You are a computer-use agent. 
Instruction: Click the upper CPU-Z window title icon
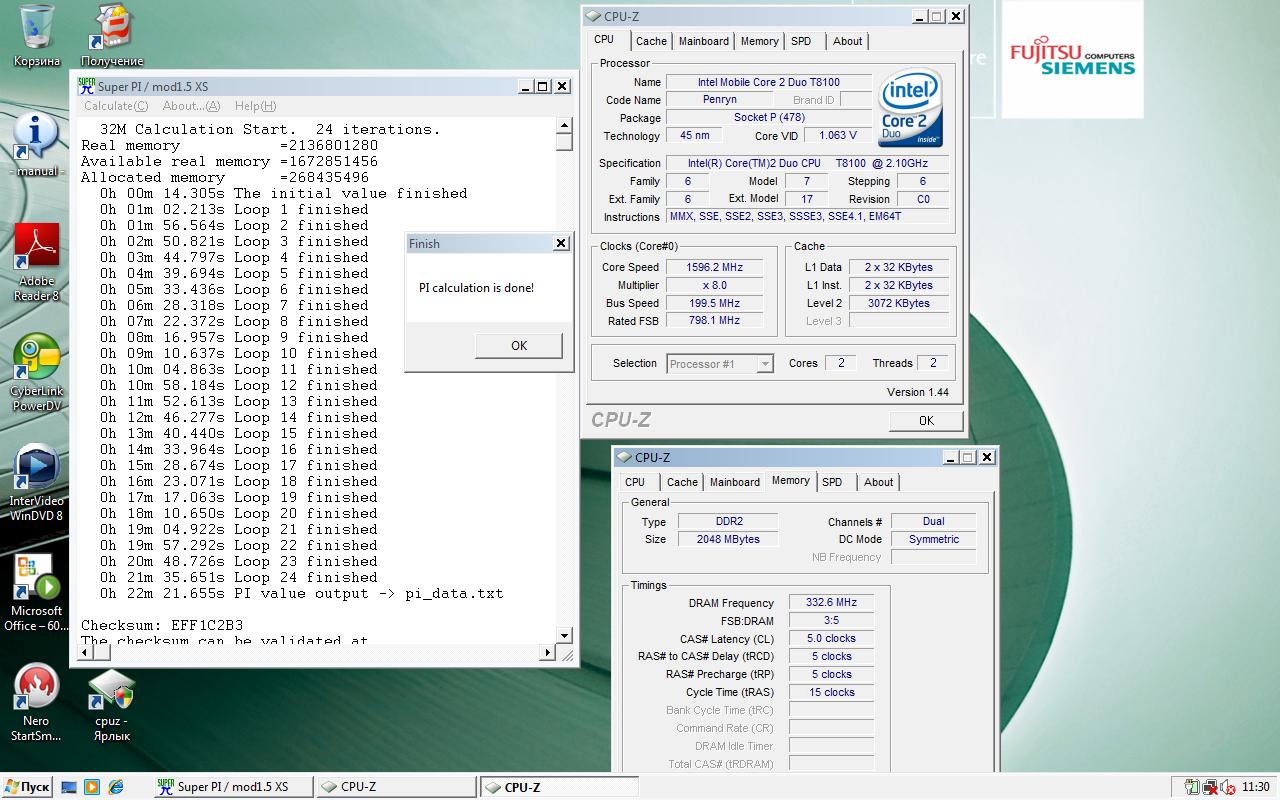point(593,16)
